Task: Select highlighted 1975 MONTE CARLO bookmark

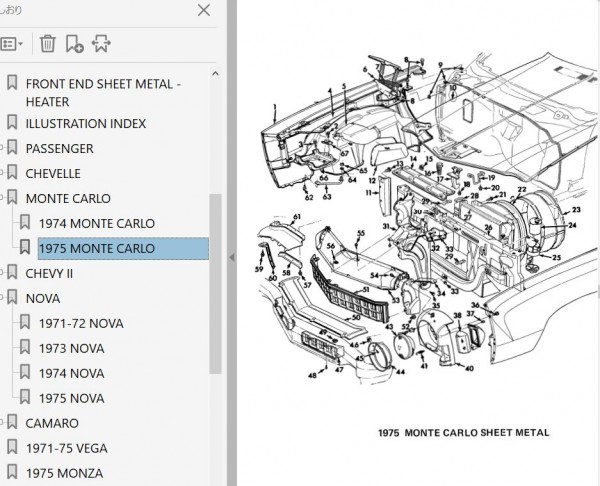Action: (x=124, y=248)
